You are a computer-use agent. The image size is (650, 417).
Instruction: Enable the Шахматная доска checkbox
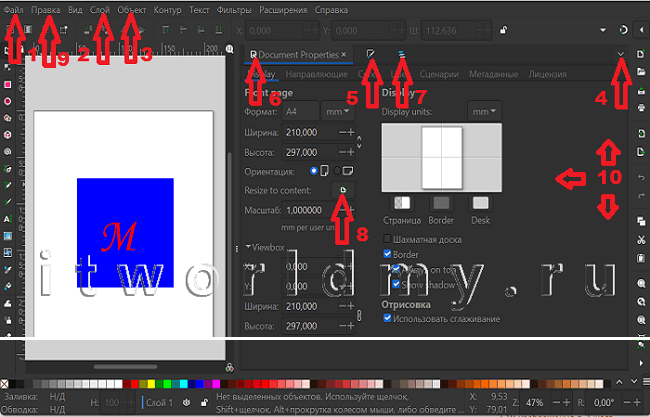pyautogui.click(x=387, y=239)
